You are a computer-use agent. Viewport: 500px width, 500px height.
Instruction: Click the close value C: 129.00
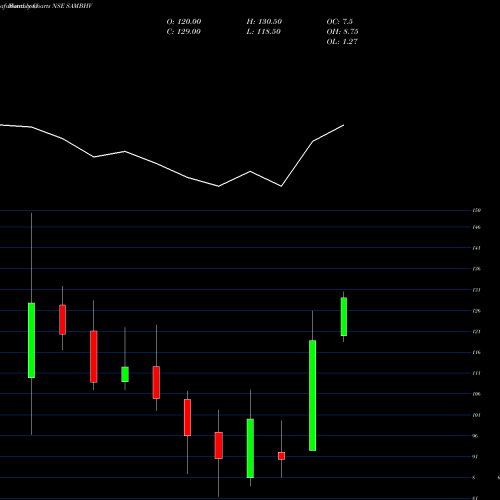tap(184, 32)
